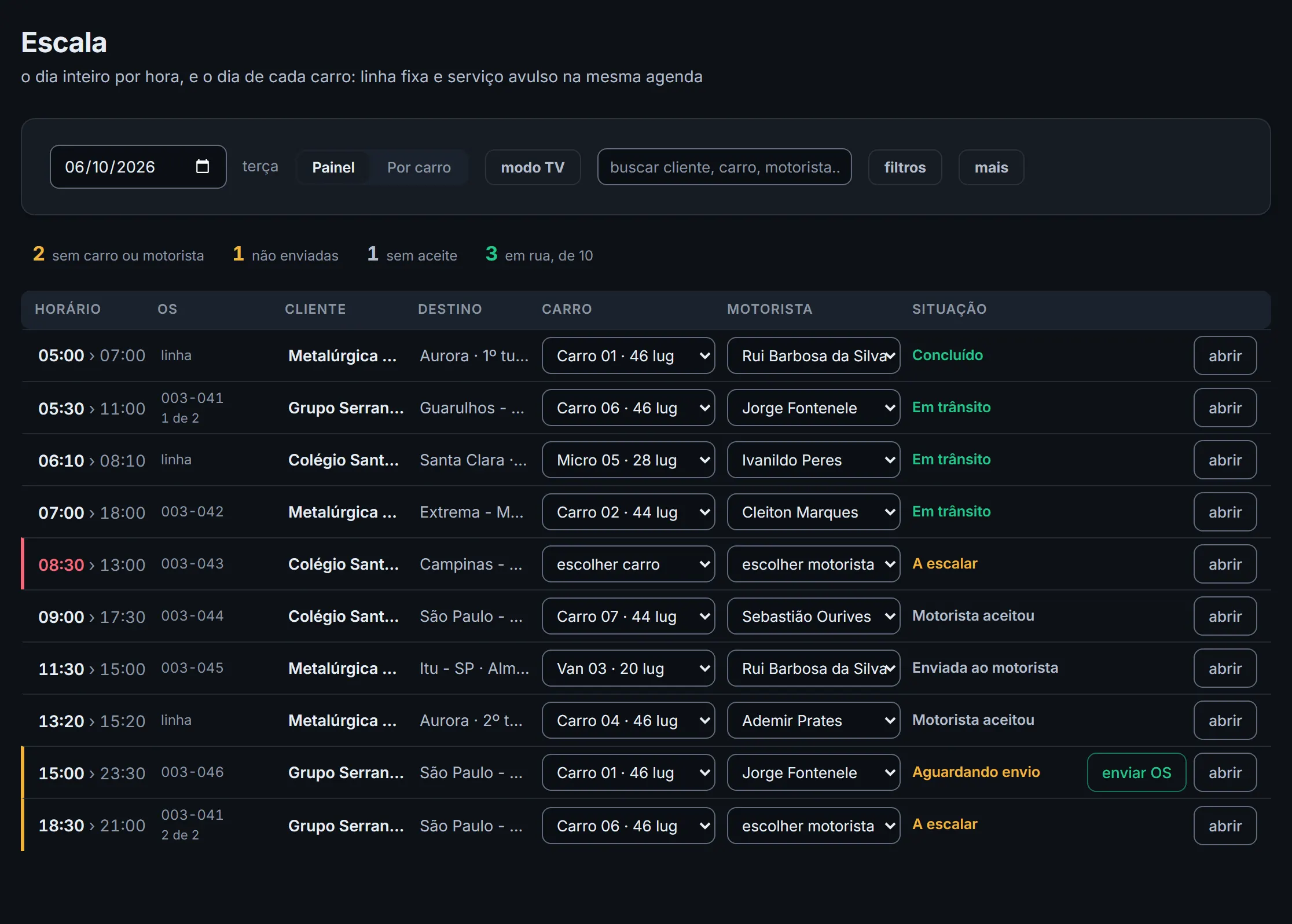Open the 05:00 Concluído row with abrir
The height and width of the screenshot is (924, 1292).
point(1225,355)
